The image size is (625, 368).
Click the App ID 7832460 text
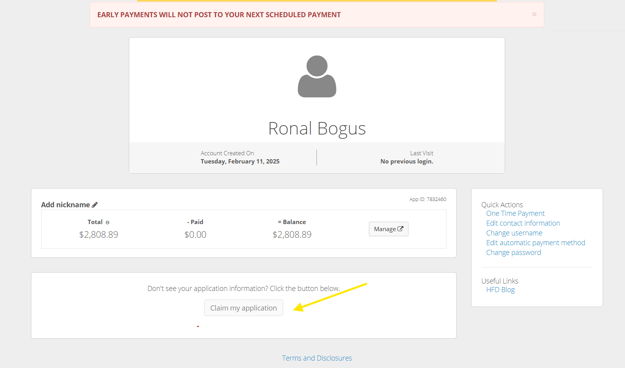[428, 199]
